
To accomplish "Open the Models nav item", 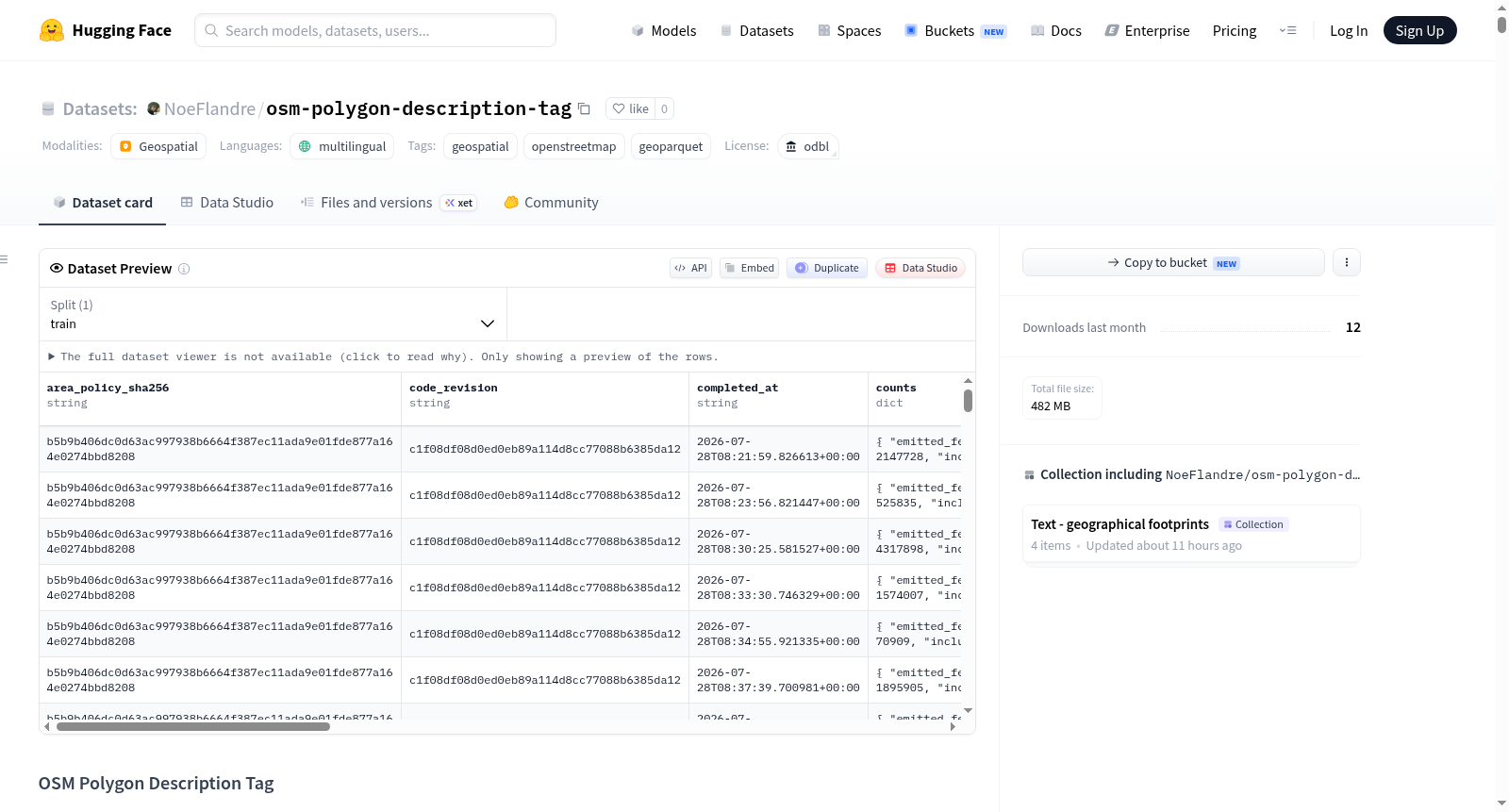I will pos(664,30).
